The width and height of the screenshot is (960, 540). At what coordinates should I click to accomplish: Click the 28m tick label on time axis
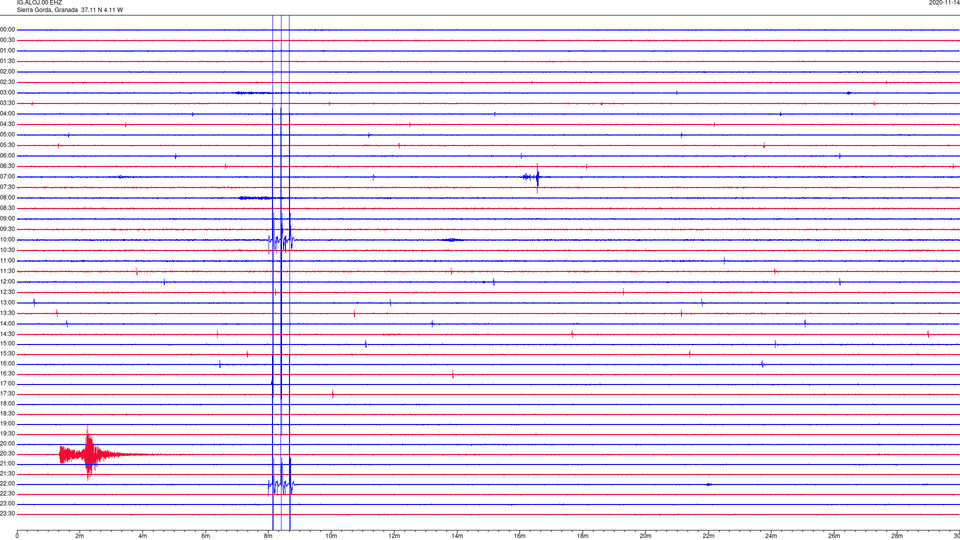[898, 536]
